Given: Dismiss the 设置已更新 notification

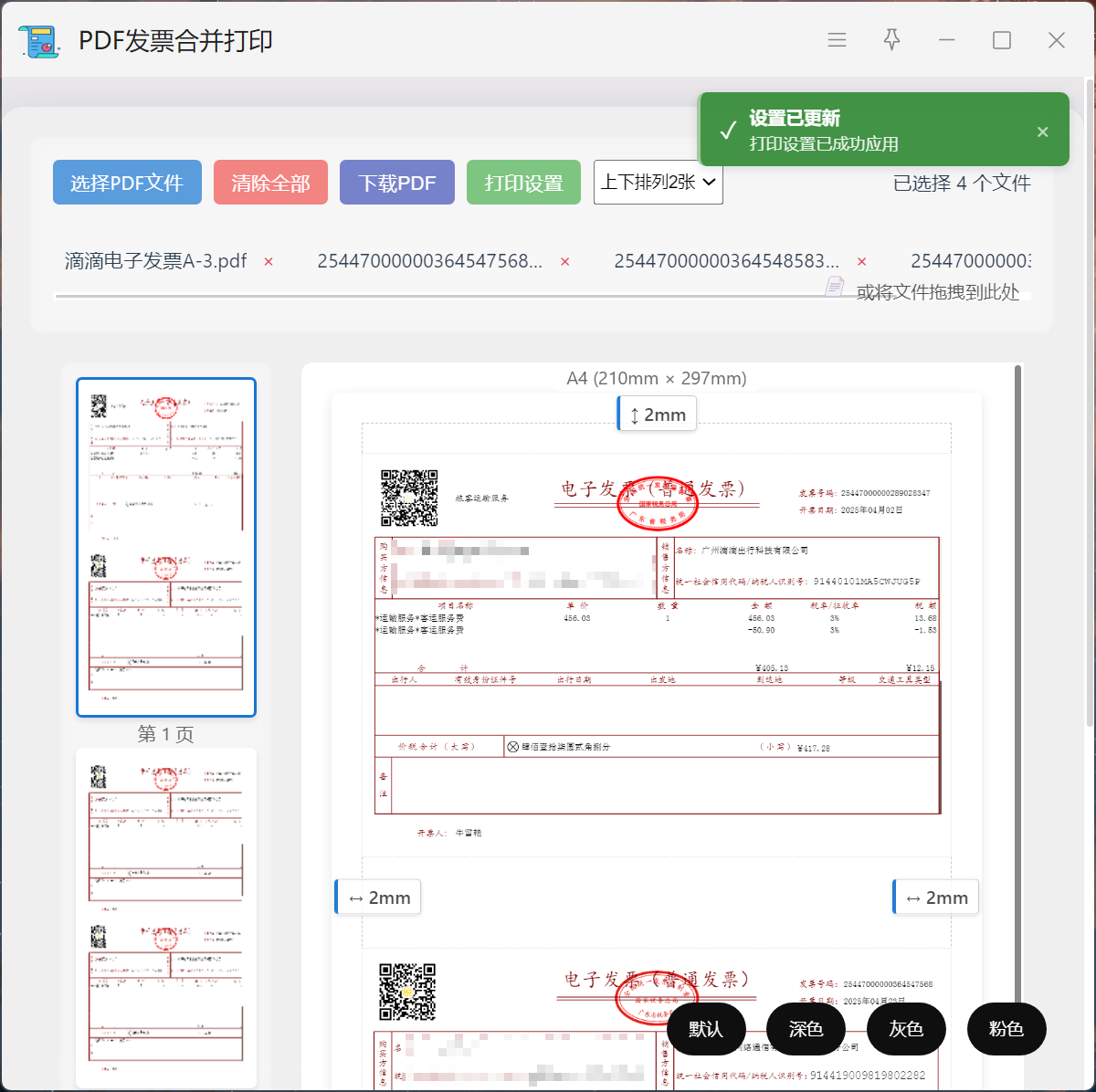Looking at the screenshot, I should pyautogui.click(x=1042, y=131).
